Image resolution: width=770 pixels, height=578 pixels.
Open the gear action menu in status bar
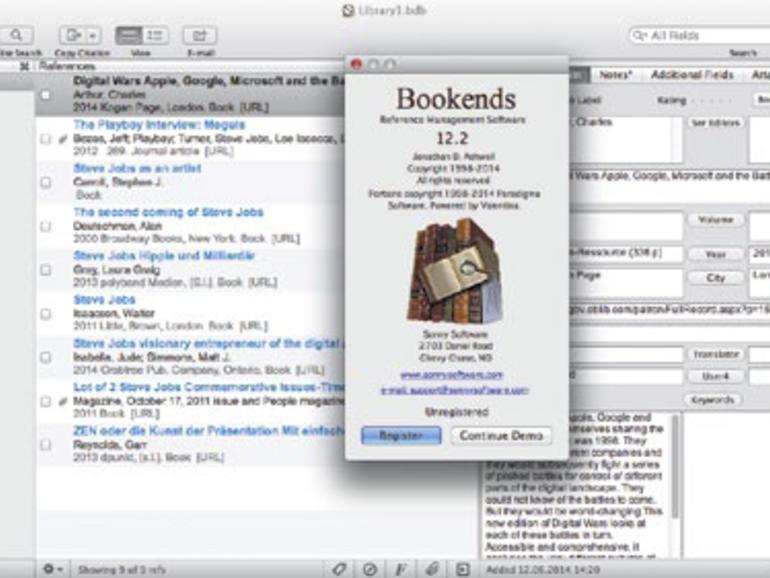click(53, 569)
